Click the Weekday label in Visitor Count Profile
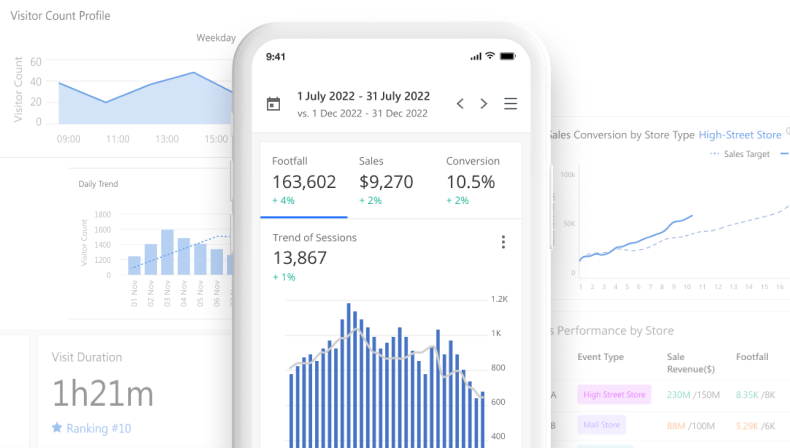 (x=216, y=38)
